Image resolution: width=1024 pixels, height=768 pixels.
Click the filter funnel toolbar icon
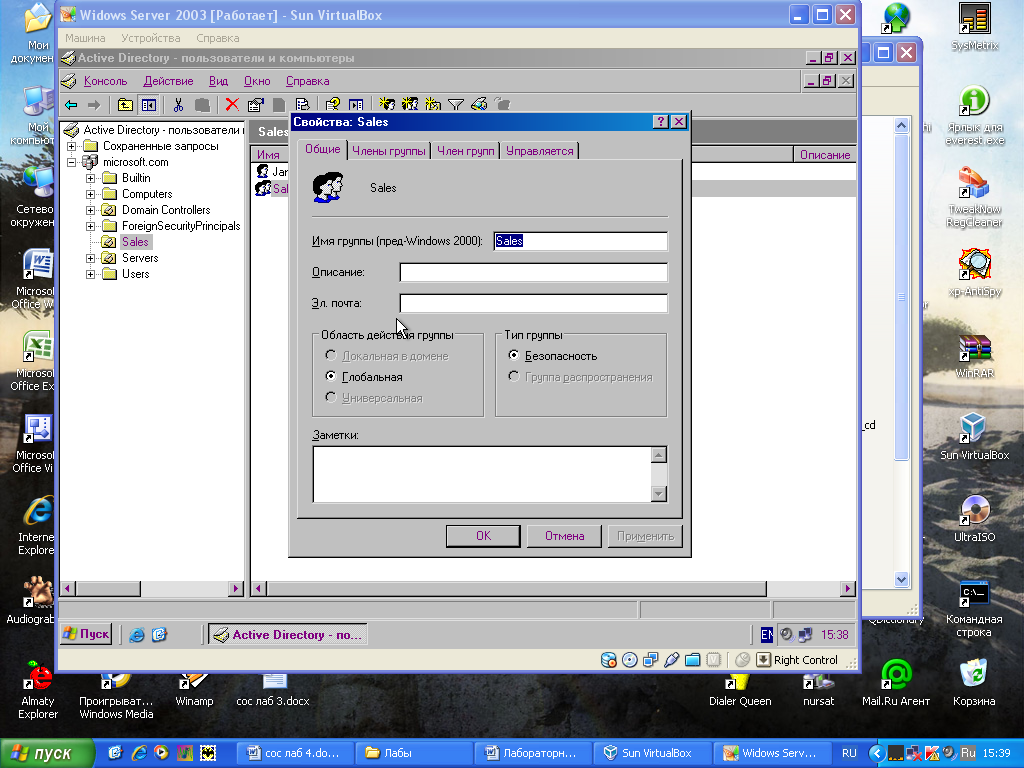[x=456, y=104]
